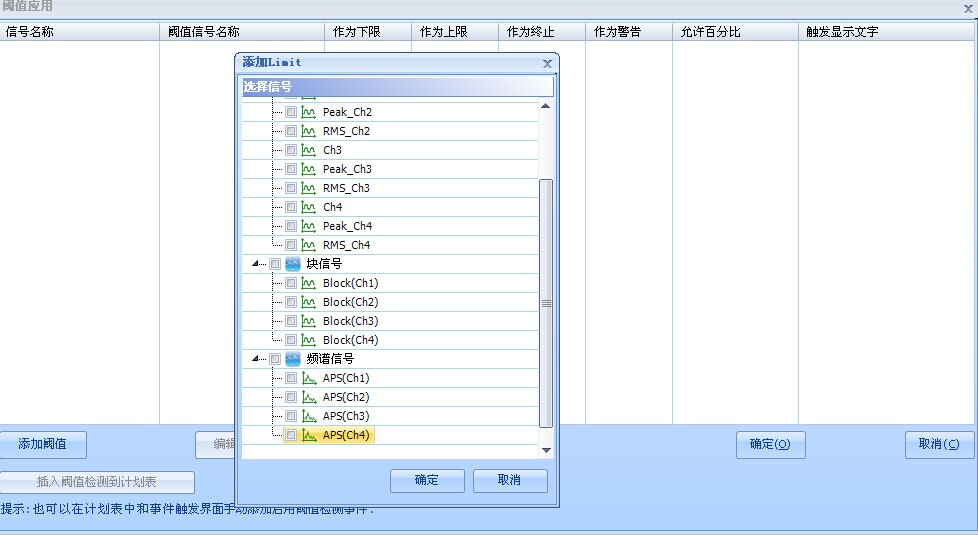Select the Ch4 signal tree item
The width and height of the screenshot is (978, 535).
point(332,207)
